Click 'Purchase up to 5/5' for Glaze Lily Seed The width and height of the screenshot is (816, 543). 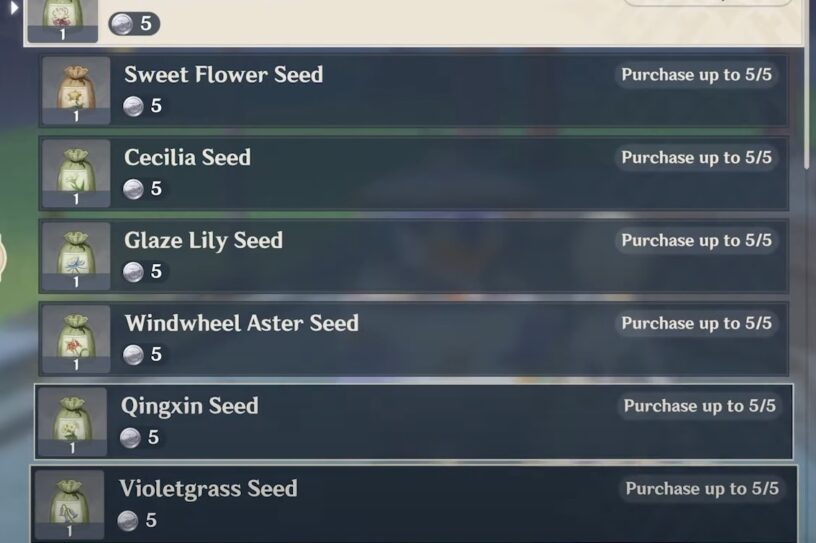point(696,241)
